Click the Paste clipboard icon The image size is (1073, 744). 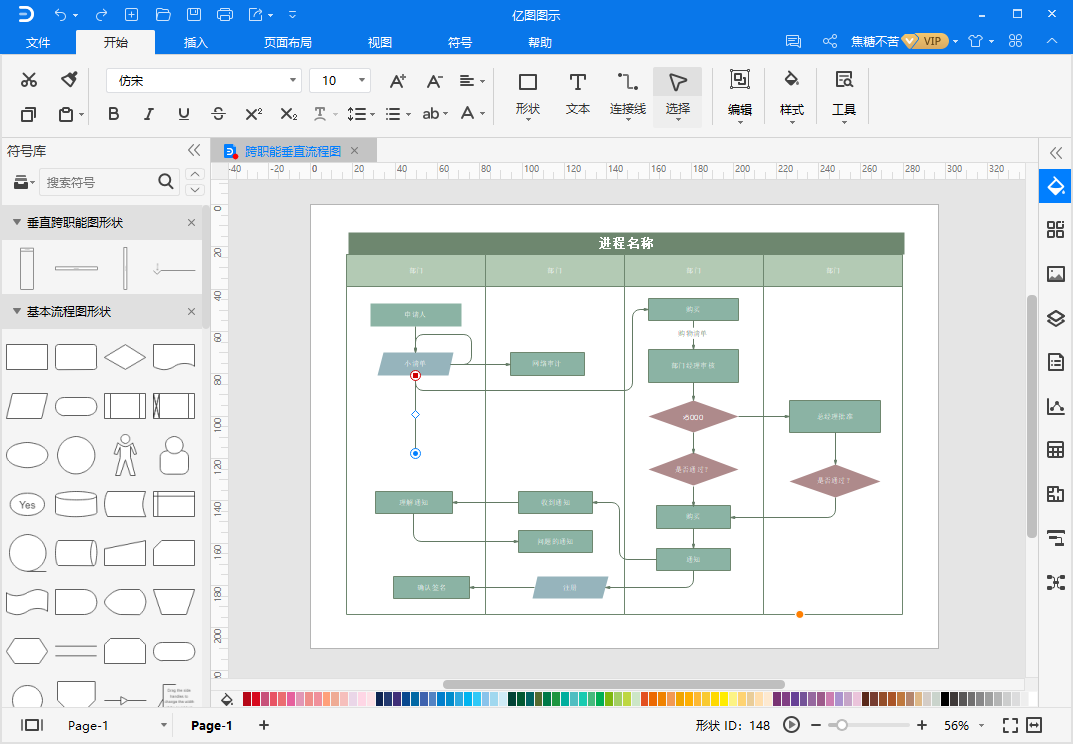pos(66,114)
